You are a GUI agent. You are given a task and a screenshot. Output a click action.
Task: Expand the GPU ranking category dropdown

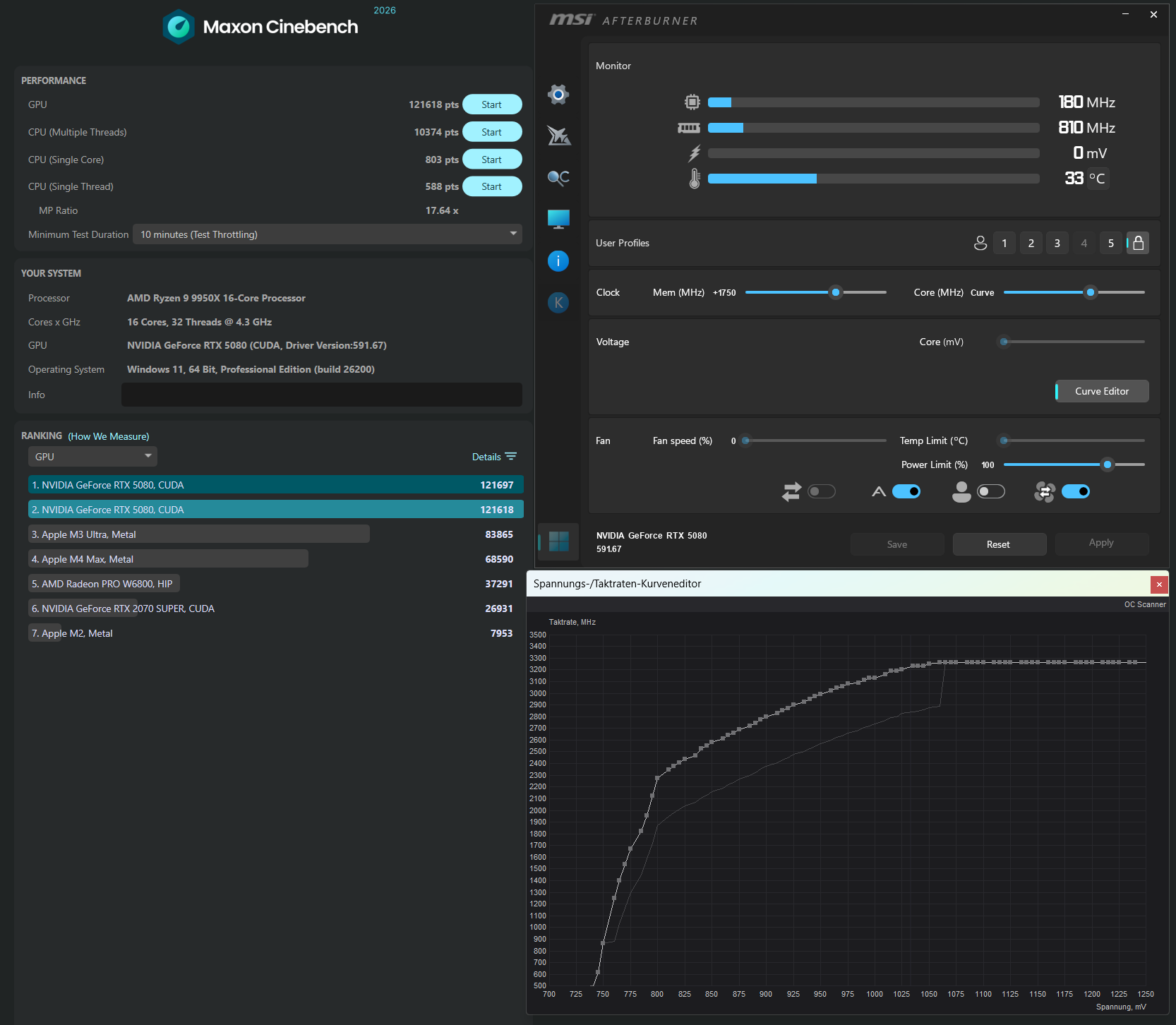point(92,457)
